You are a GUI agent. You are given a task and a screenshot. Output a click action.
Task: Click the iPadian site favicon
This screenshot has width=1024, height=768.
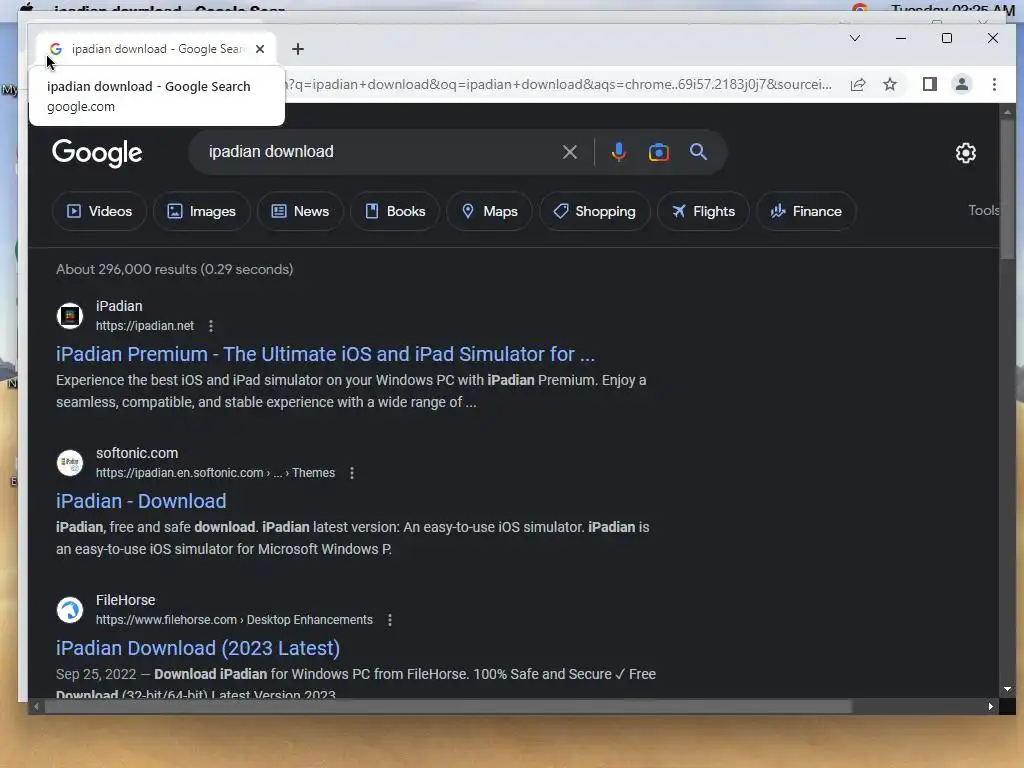point(70,316)
